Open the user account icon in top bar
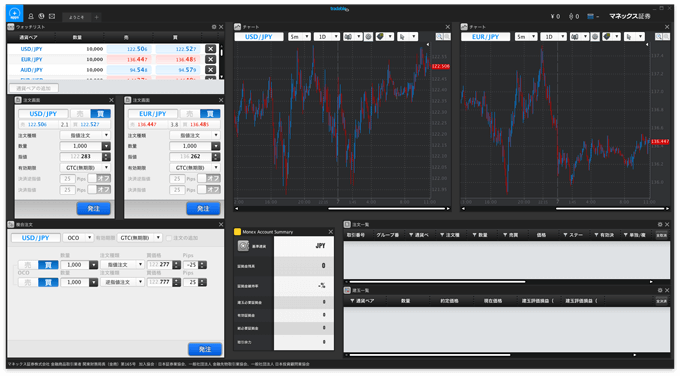This screenshot has height=376, width=680. (31, 16)
